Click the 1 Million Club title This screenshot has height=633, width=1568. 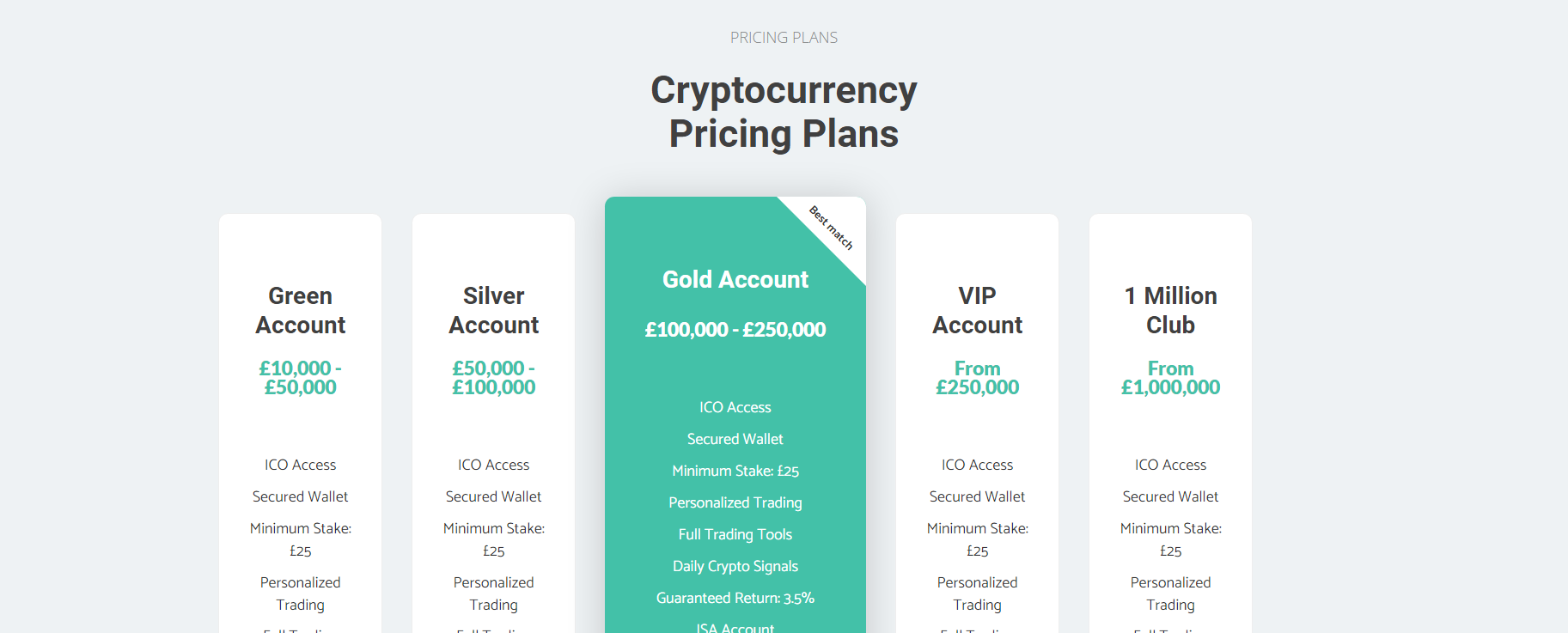(x=1170, y=310)
